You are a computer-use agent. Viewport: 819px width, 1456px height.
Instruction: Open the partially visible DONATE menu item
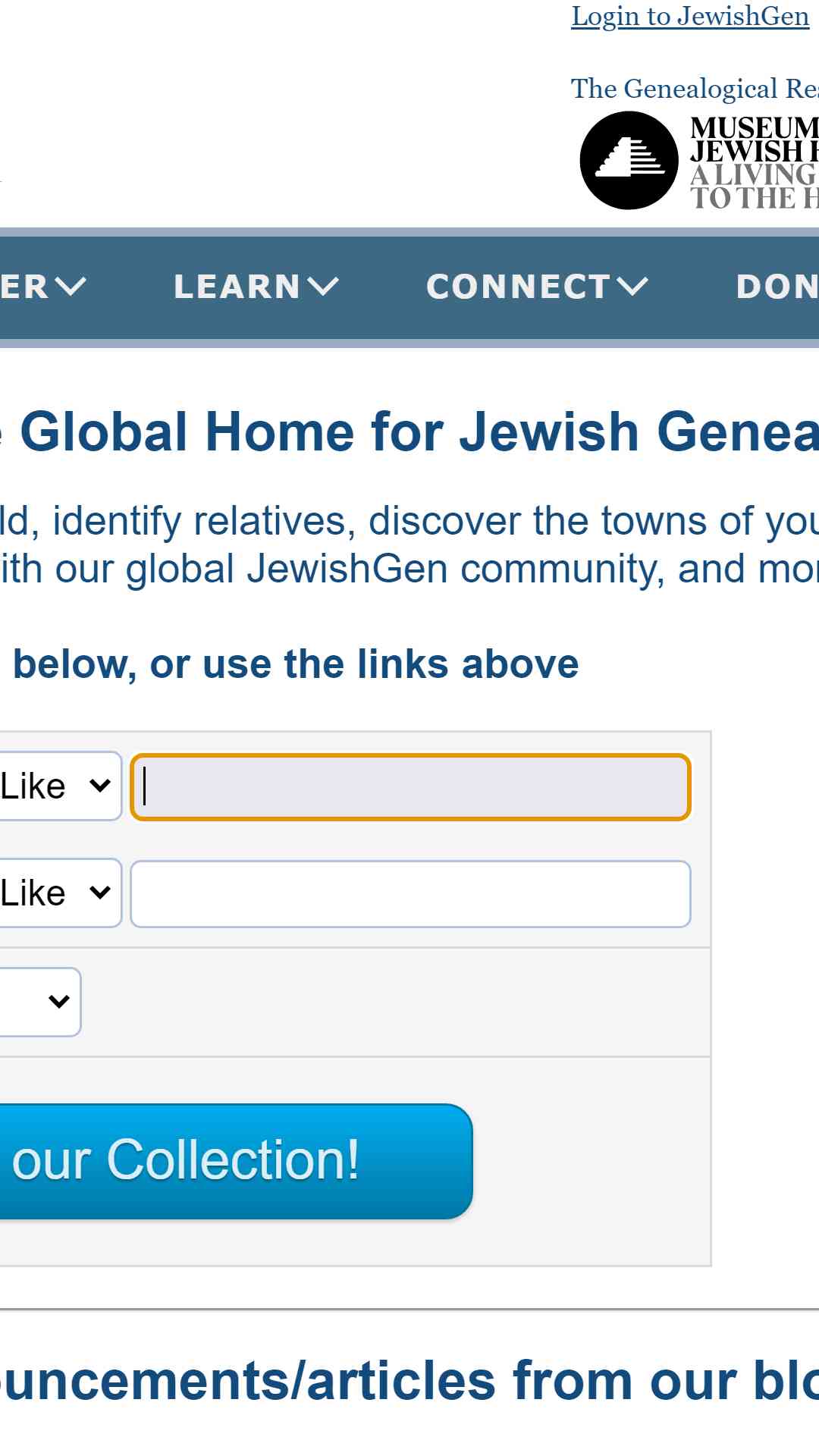point(777,287)
